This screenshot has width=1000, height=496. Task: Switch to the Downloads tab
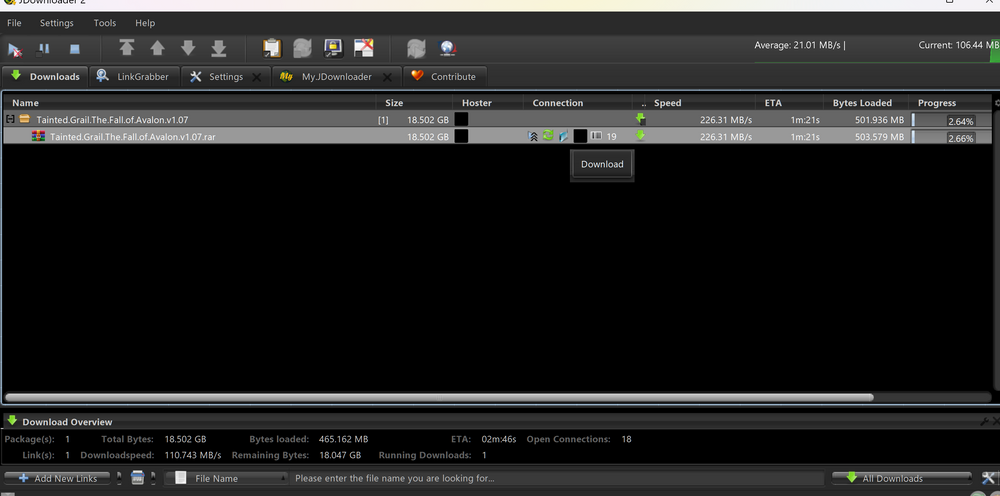coord(45,77)
